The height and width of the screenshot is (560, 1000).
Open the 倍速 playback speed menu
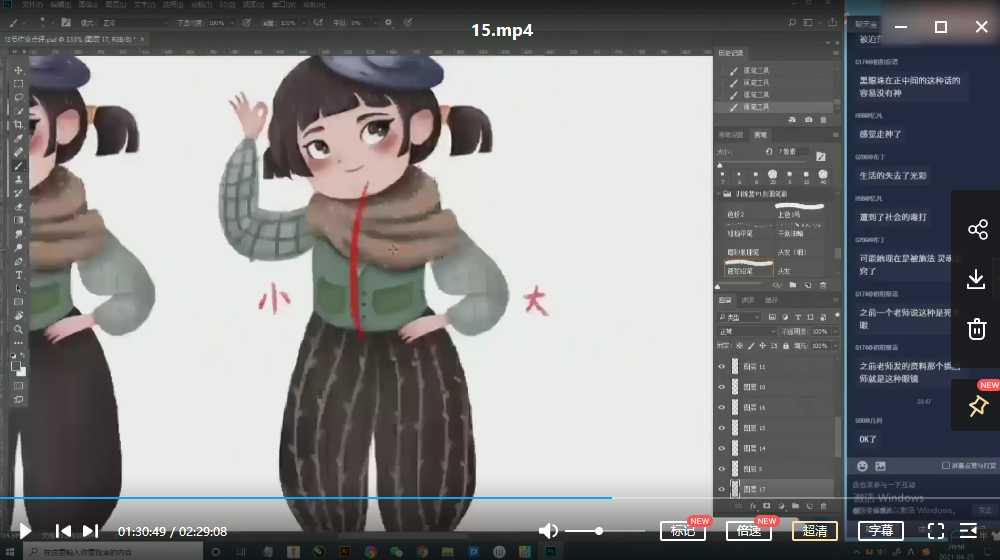[748, 531]
